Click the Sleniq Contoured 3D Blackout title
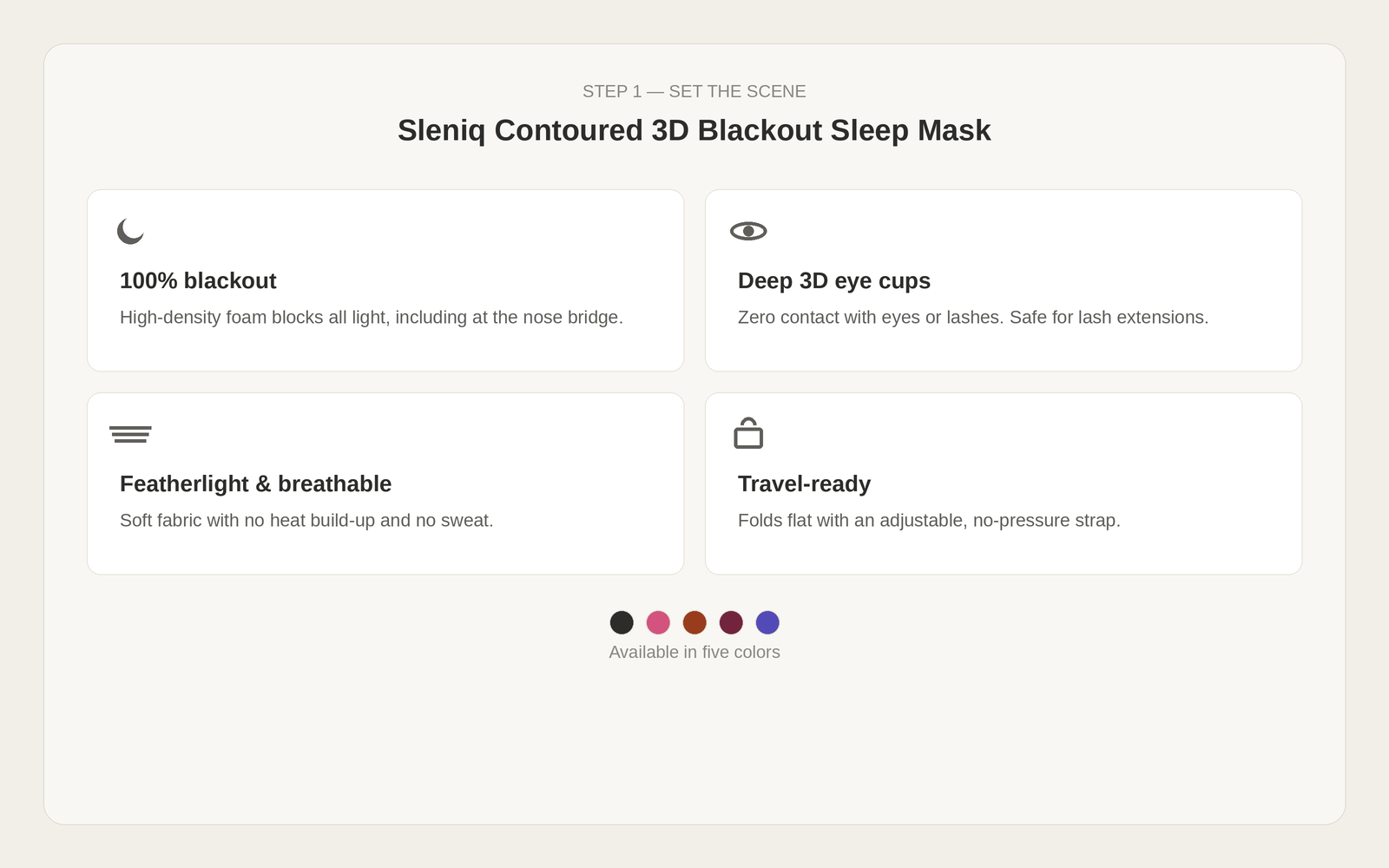The height and width of the screenshot is (868, 1389). coord(694,130)
